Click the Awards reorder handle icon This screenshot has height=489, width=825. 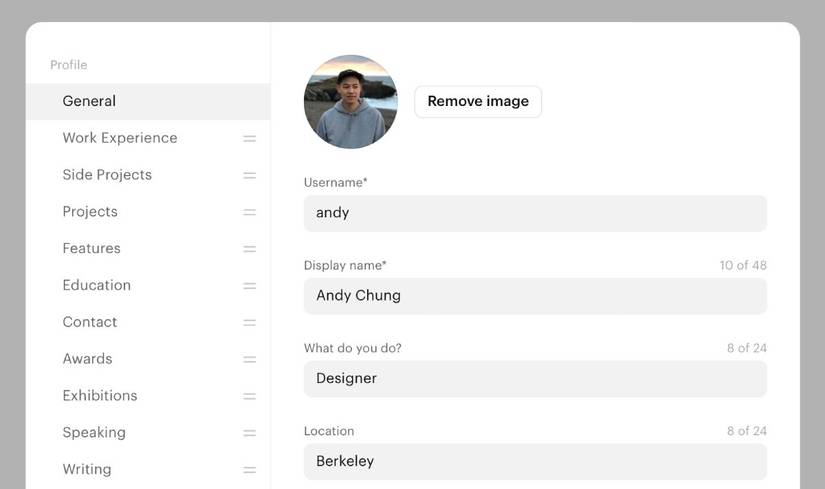249,360
